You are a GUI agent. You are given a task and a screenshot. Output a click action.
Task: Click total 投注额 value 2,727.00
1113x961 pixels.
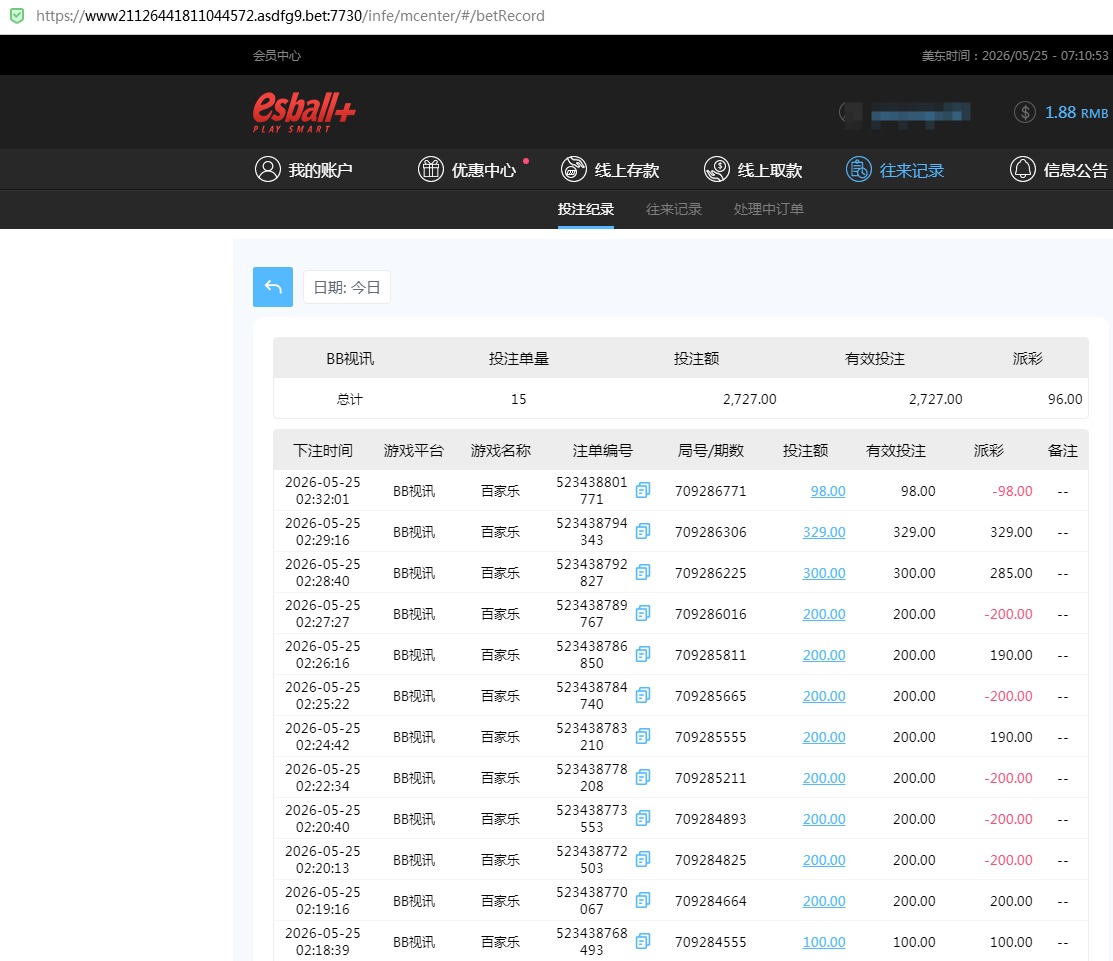click(x=750, y=400)
